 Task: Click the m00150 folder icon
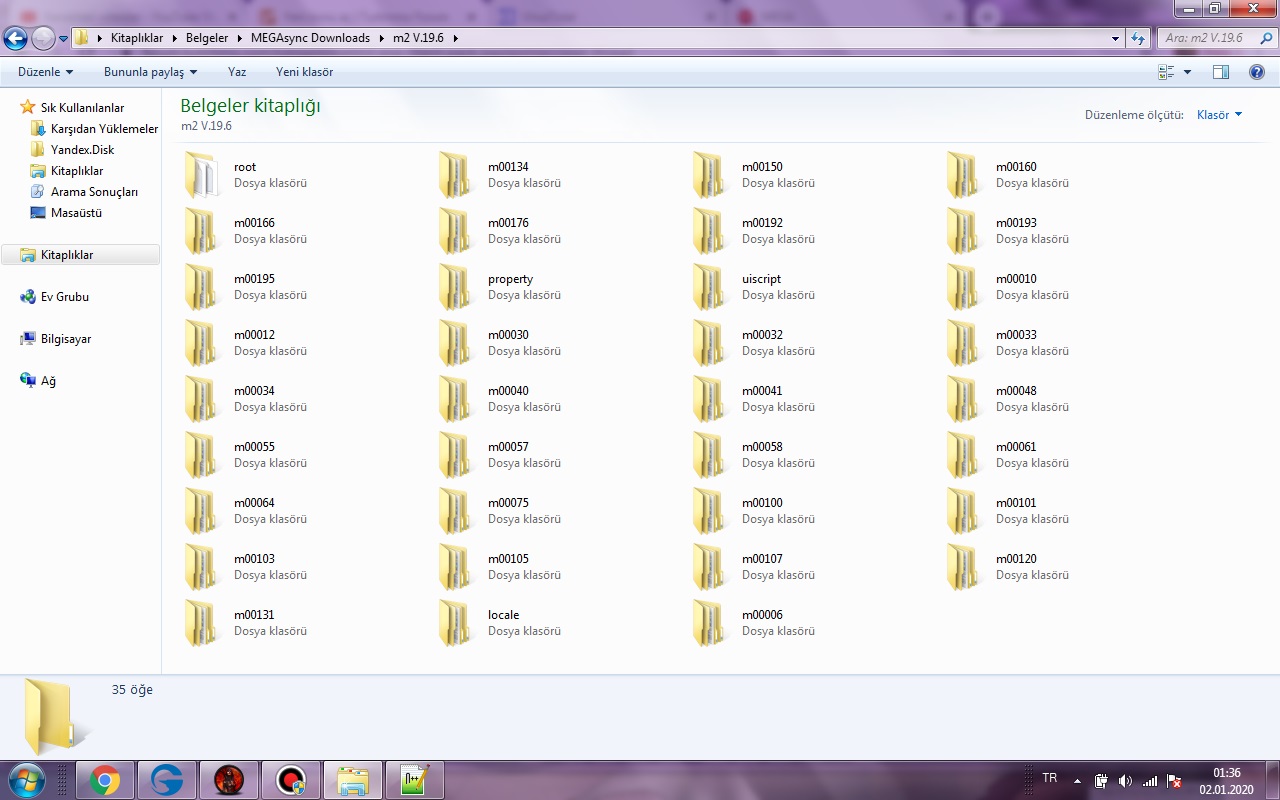tap(709, 175)
